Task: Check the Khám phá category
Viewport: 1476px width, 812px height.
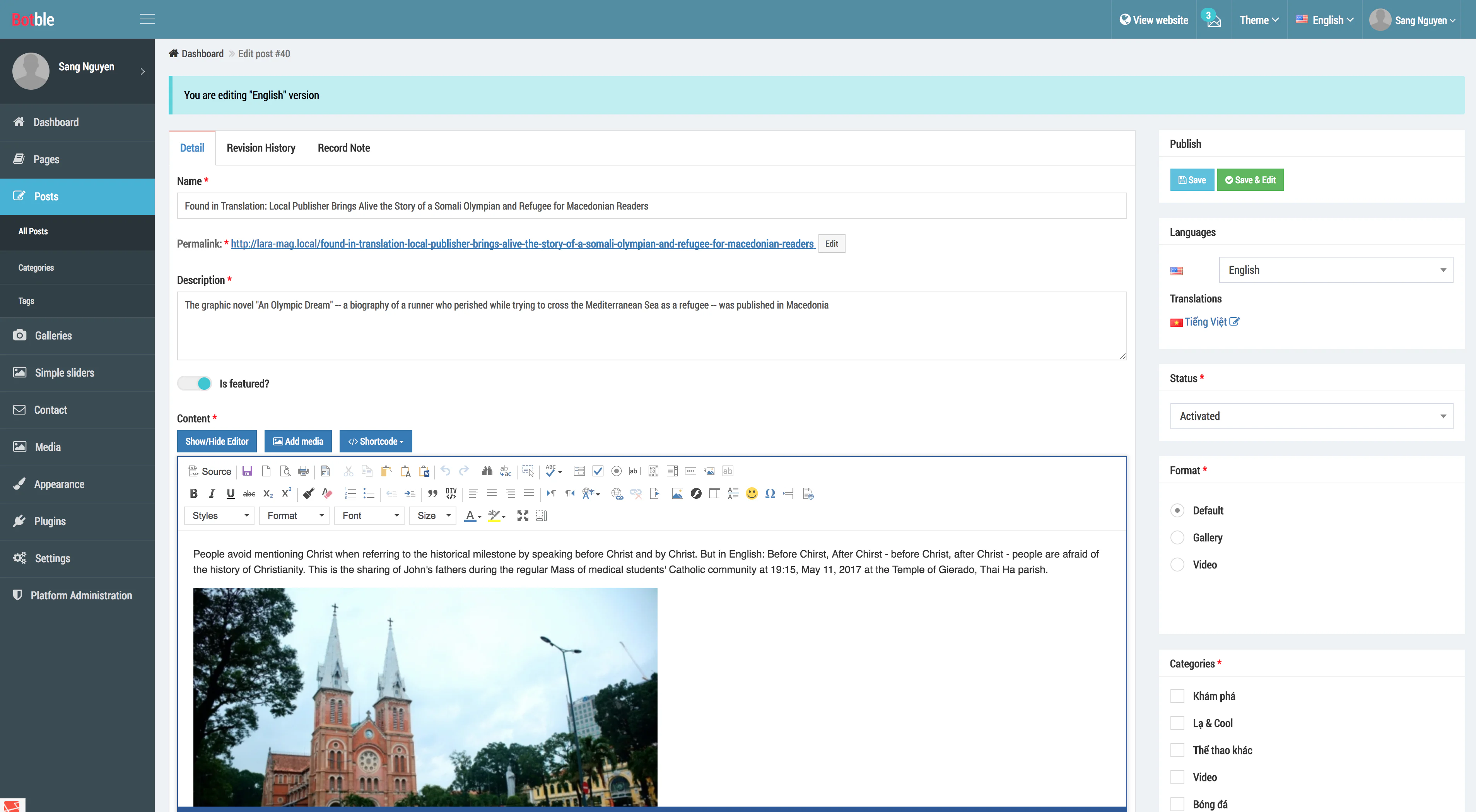Action: click(1177, 696)
